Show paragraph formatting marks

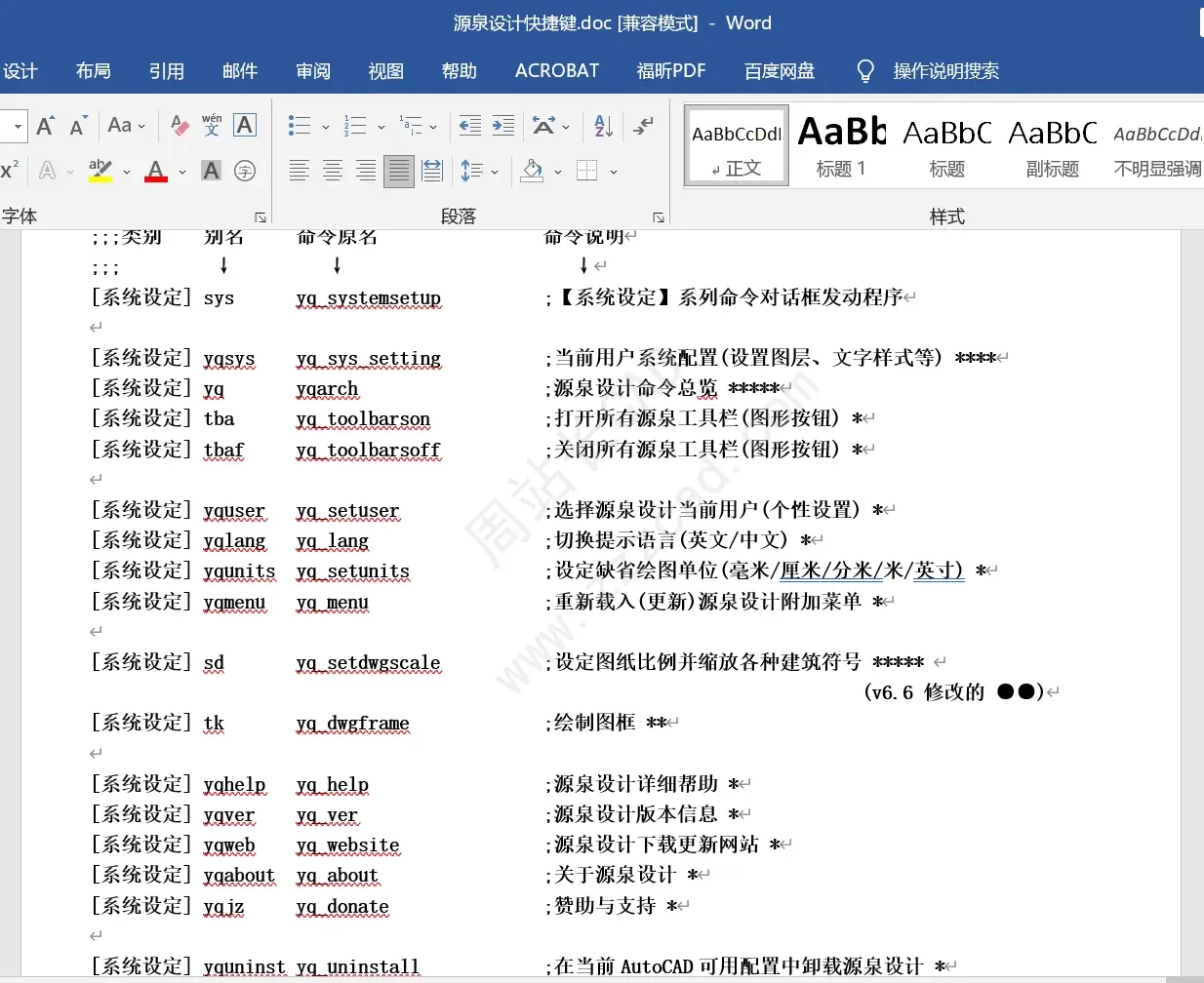point(641,125)
